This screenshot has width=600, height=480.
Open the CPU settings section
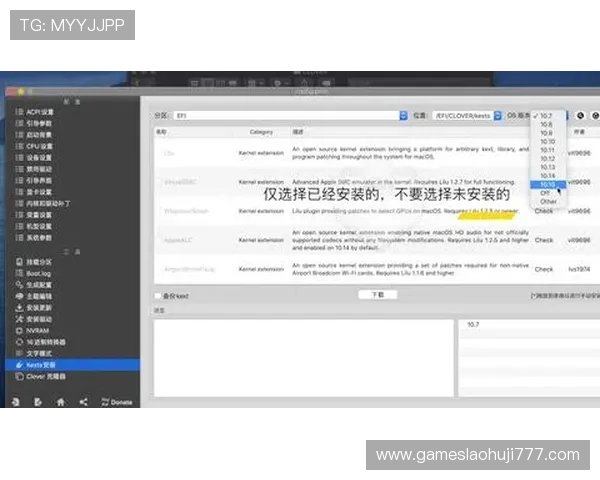(34, 146)
